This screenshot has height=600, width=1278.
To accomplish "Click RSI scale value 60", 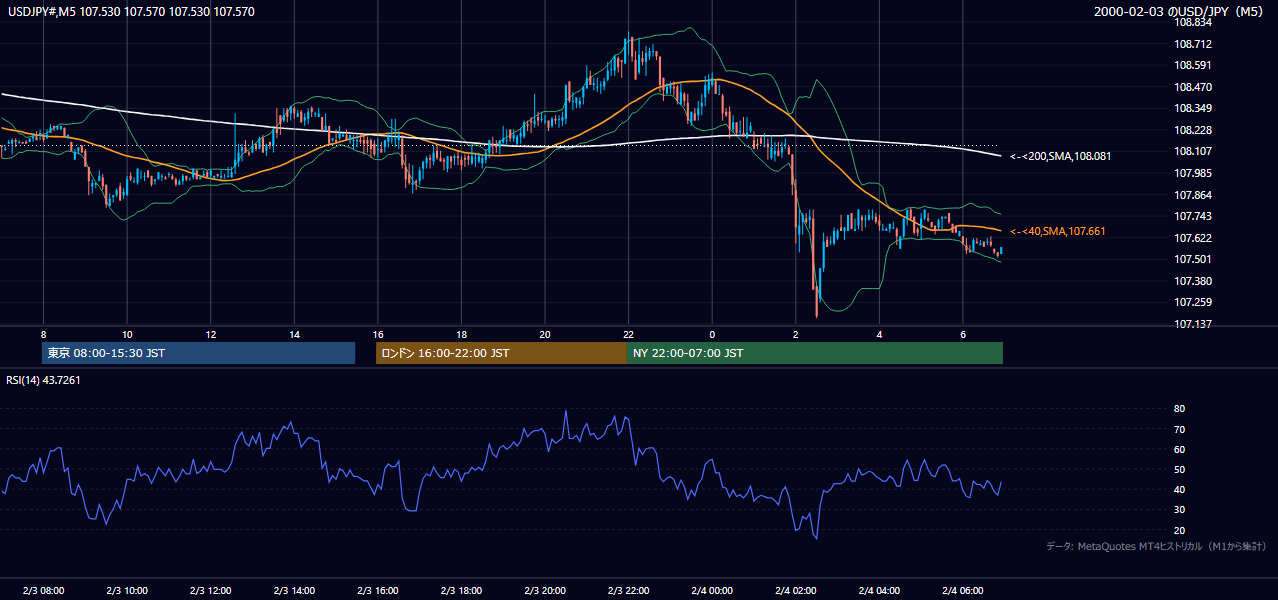I will tap(1179, 449).
